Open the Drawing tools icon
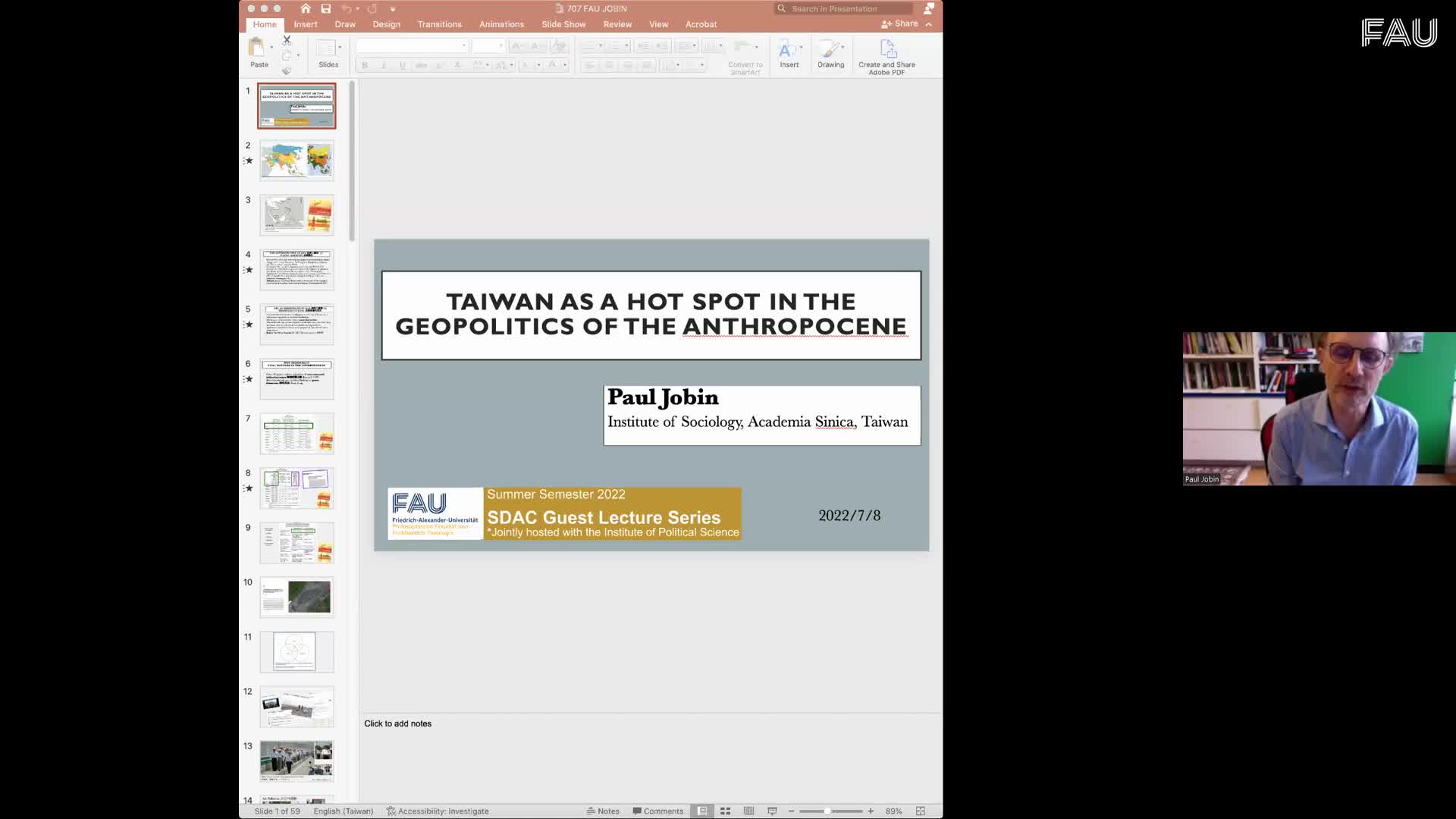Viewport: 1456px width, 819px height. point(830,50)
